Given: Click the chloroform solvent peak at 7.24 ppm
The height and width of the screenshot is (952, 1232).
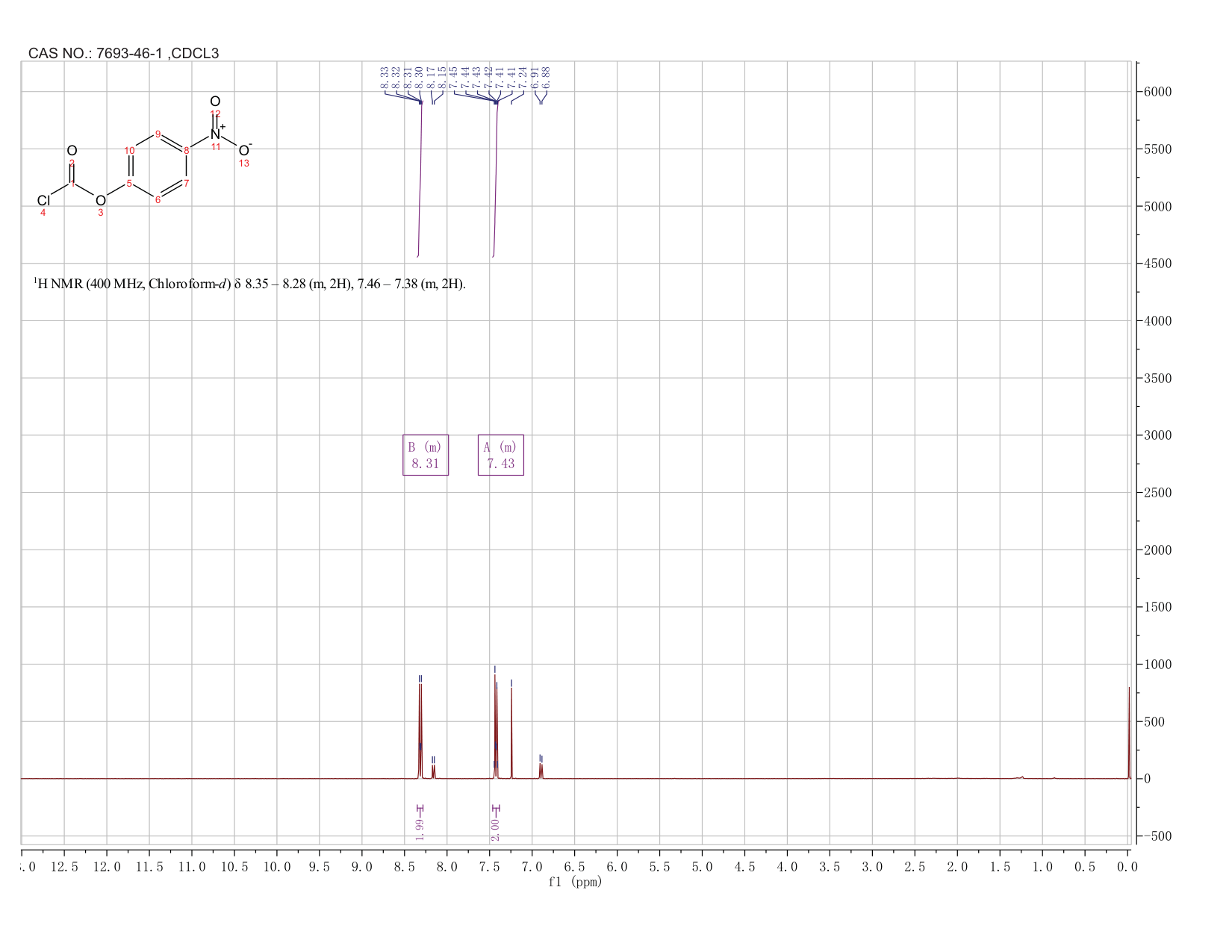Looking at the screenshot, I should (511, 732).
